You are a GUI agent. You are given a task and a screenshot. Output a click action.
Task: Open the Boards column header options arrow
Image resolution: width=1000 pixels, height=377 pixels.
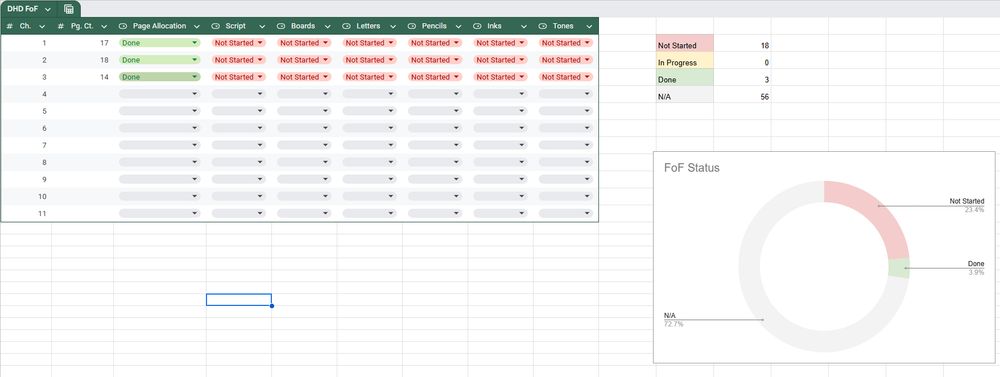tap(328, 27)
